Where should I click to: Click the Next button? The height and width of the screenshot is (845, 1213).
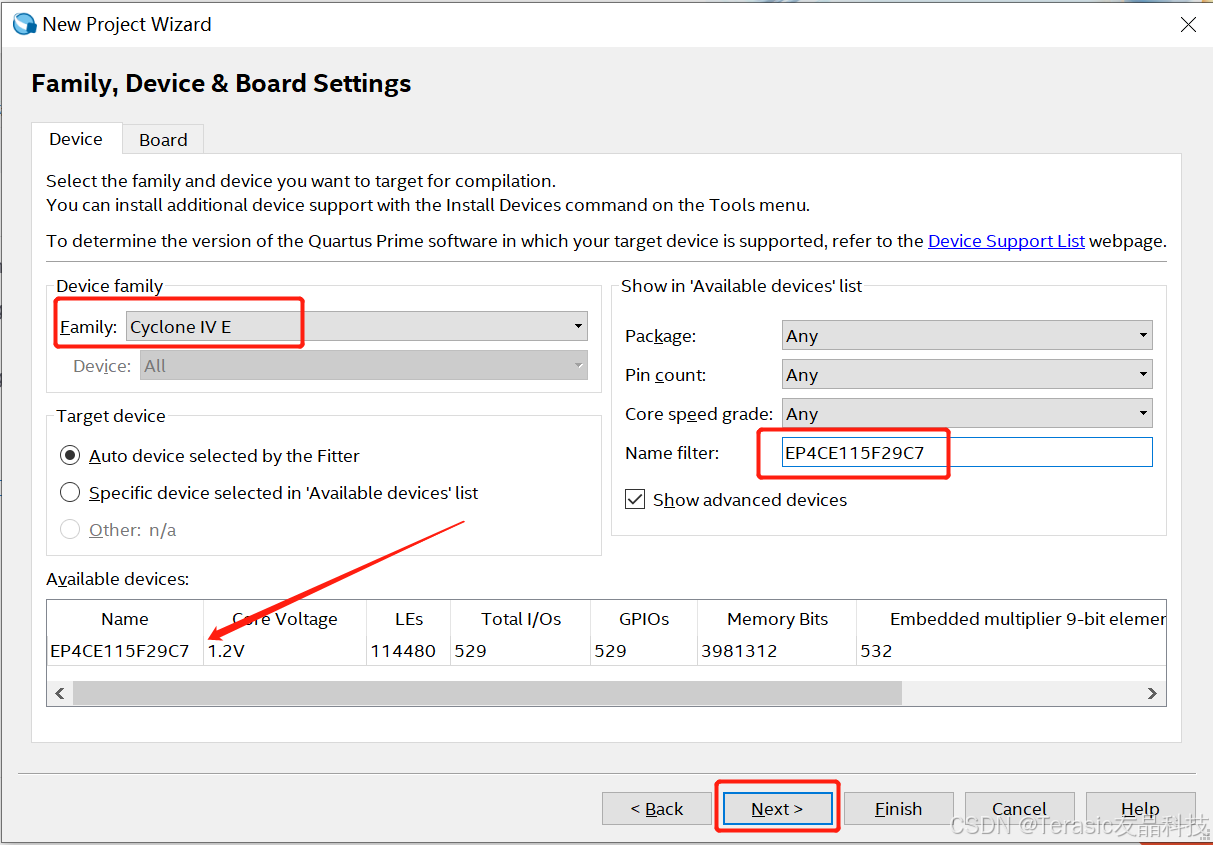click(777, 809)
